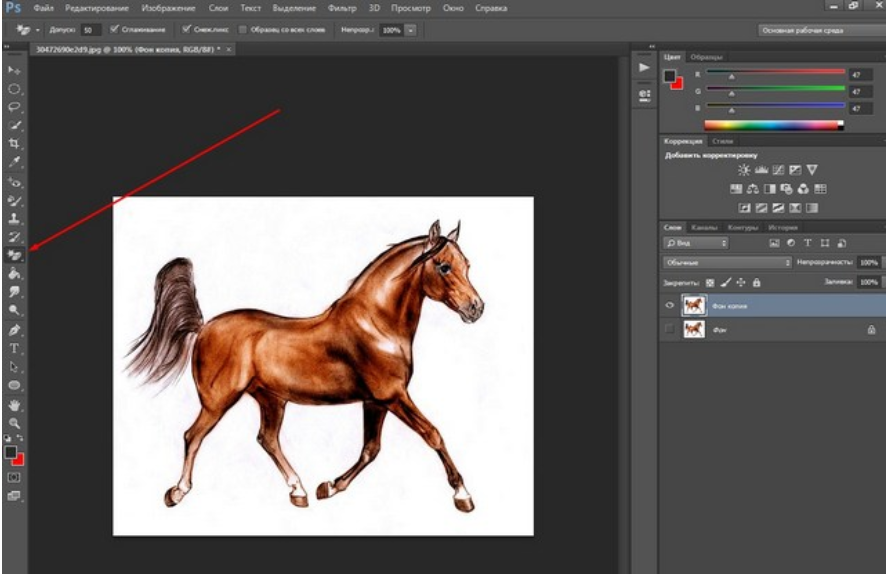Click the lock position icon in Layers panel
This screenshot has height=574, width=886.
coord(741,283)
